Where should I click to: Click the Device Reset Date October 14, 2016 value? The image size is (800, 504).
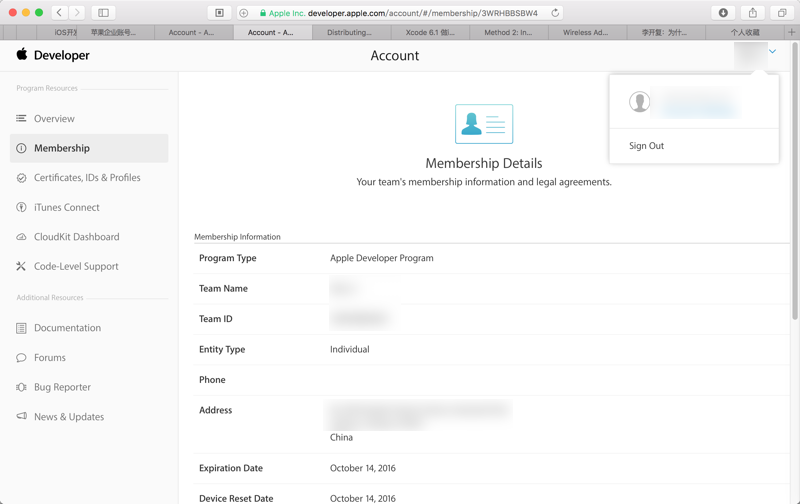[x=362, y=498]
